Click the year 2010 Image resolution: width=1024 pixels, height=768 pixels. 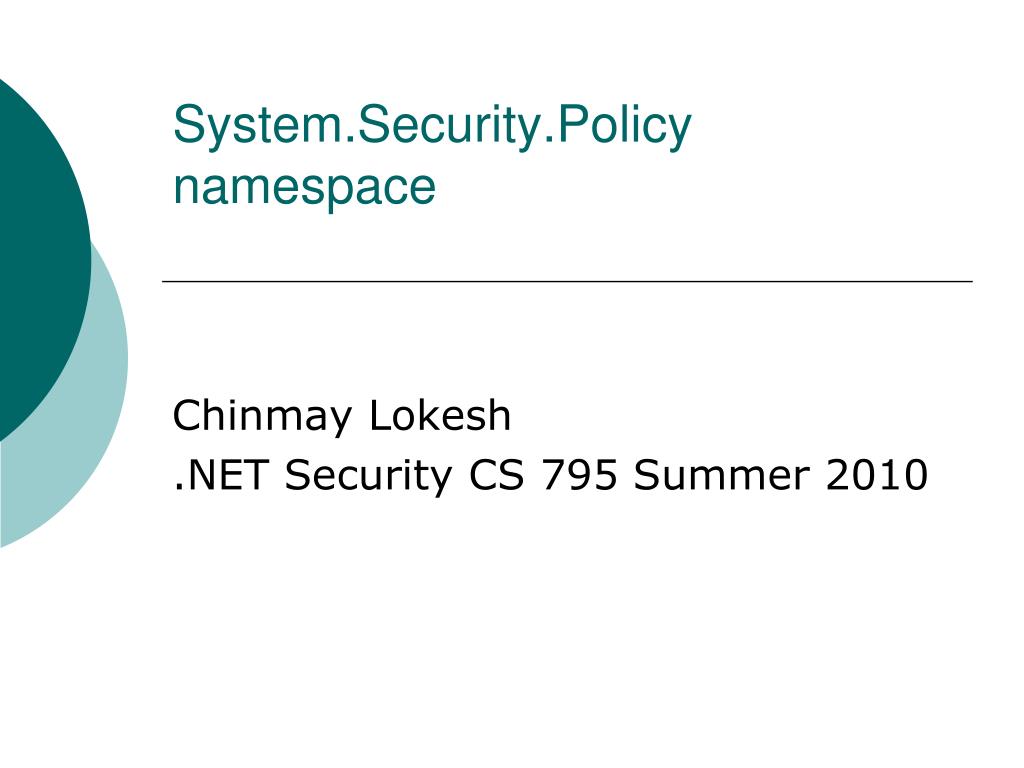(876, 475)
